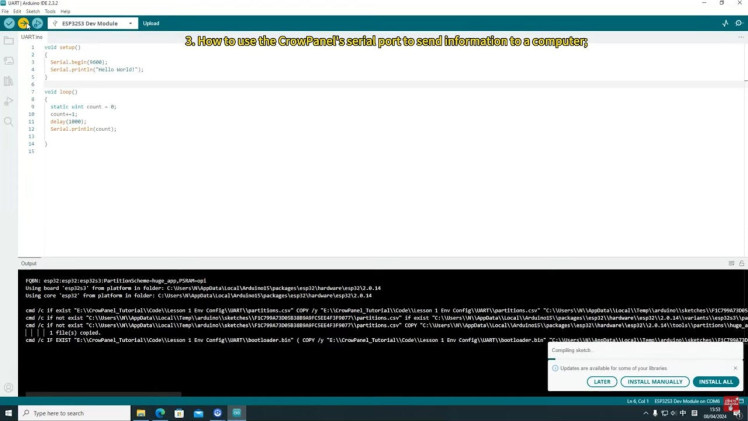Click the Upload arrow button
This screenshot has height=421, width=748.
coord(23,23)
